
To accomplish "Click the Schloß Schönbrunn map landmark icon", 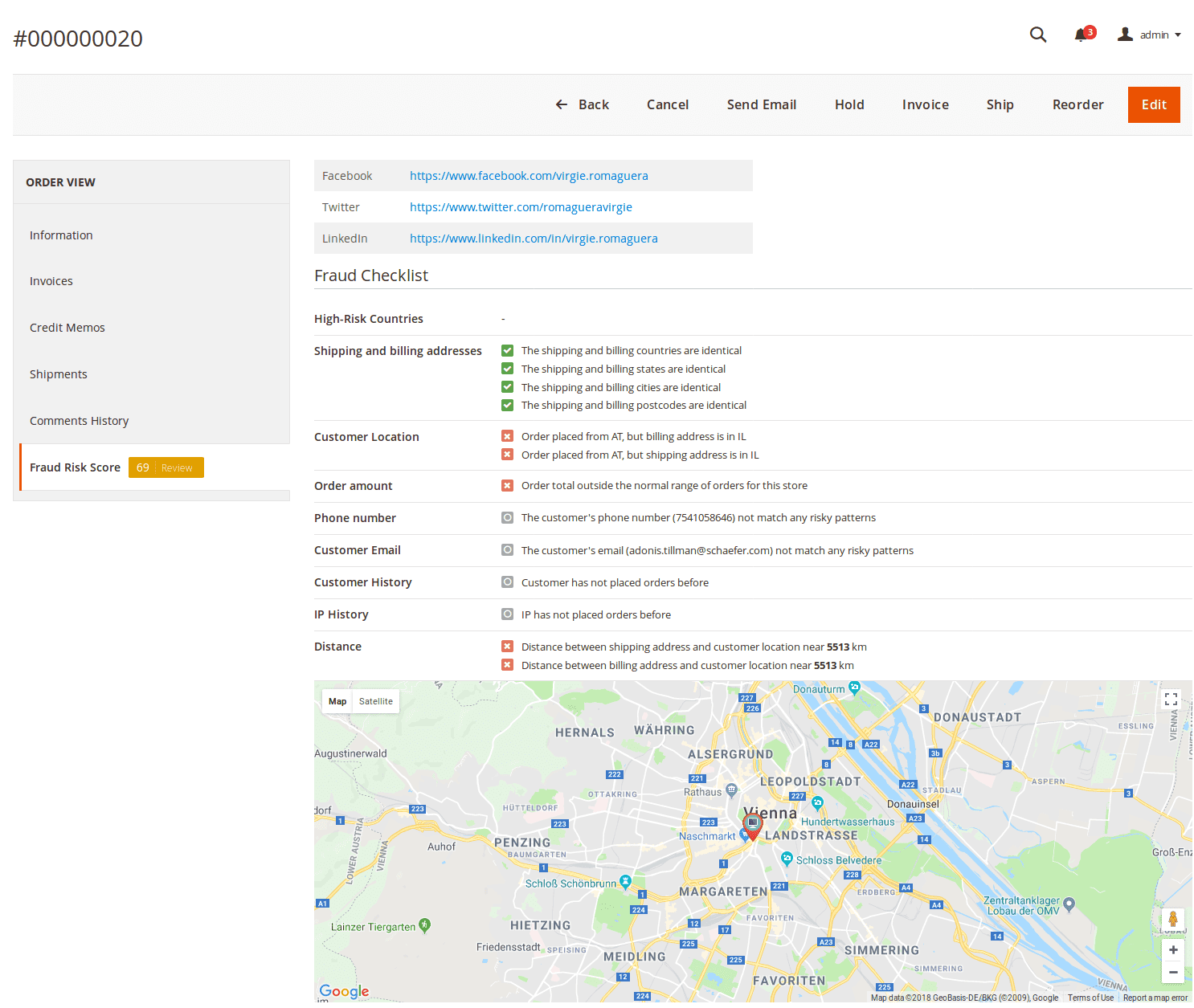I will [x=625, y=882].
